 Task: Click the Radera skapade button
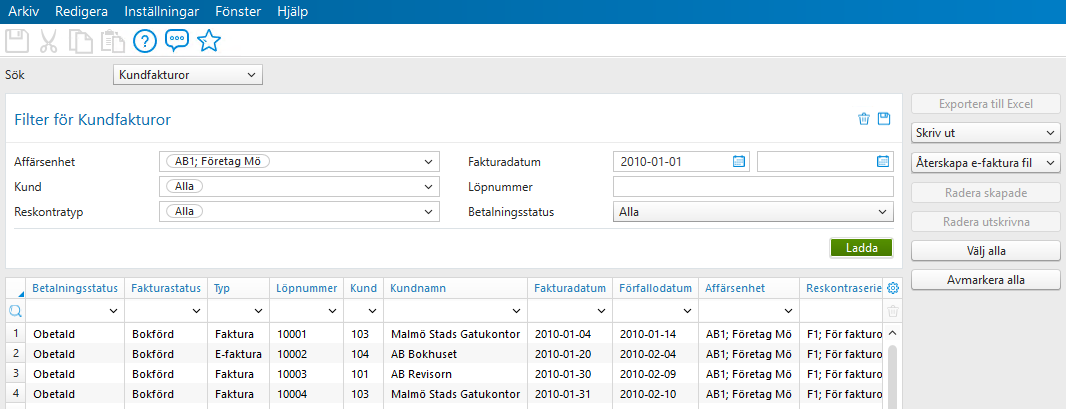pos(985,192)
